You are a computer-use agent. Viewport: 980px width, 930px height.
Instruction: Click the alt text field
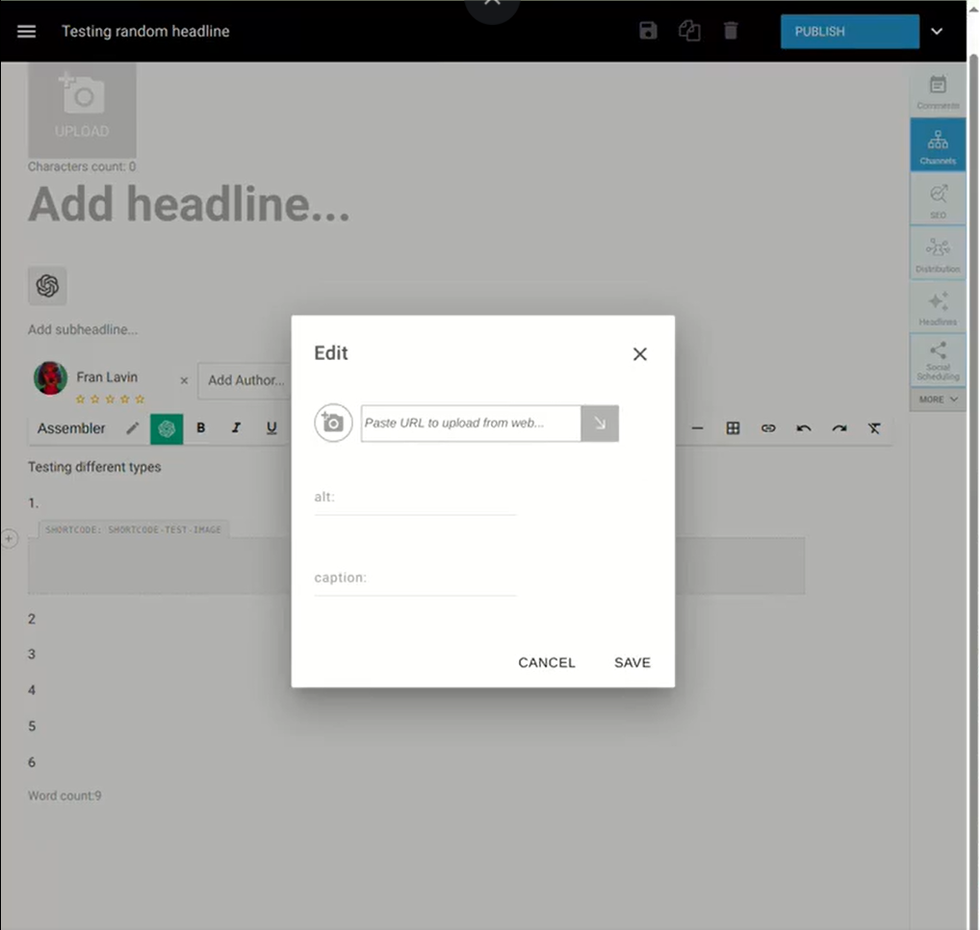pyautogui.click(x=415, y=497)
